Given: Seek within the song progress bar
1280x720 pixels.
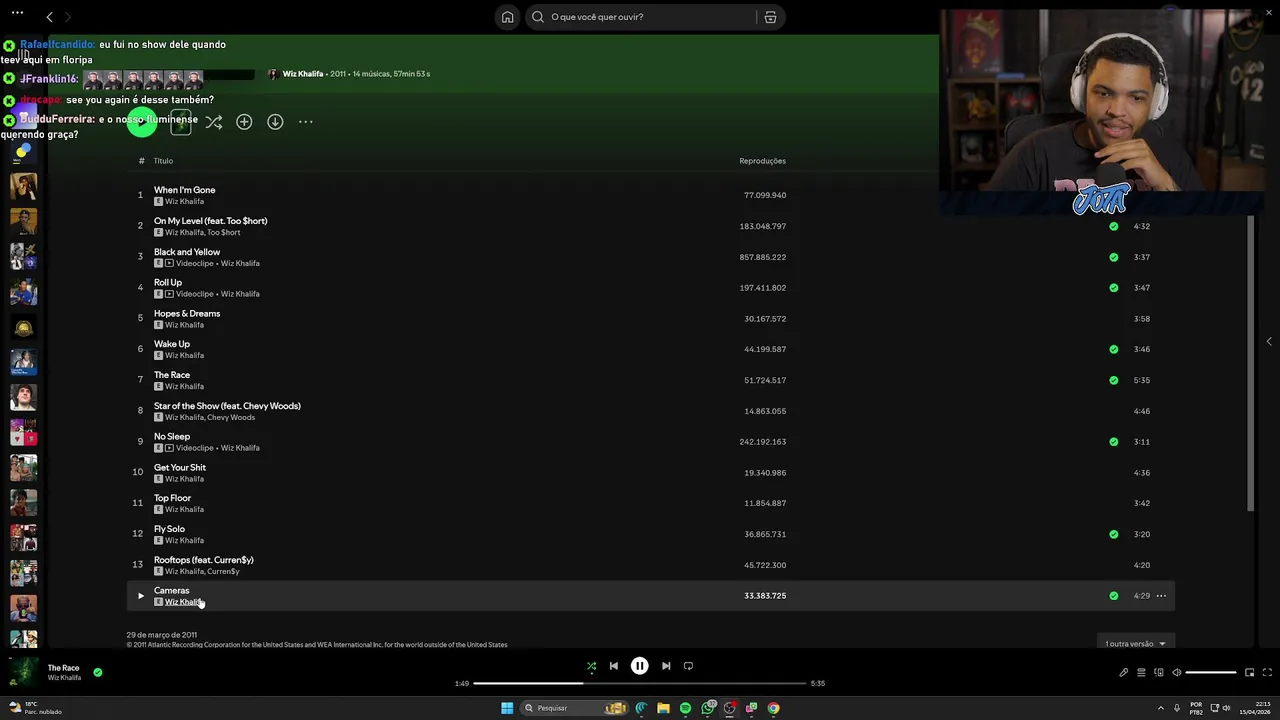Looking at the screenshot, I should click(x=640, y=683).
